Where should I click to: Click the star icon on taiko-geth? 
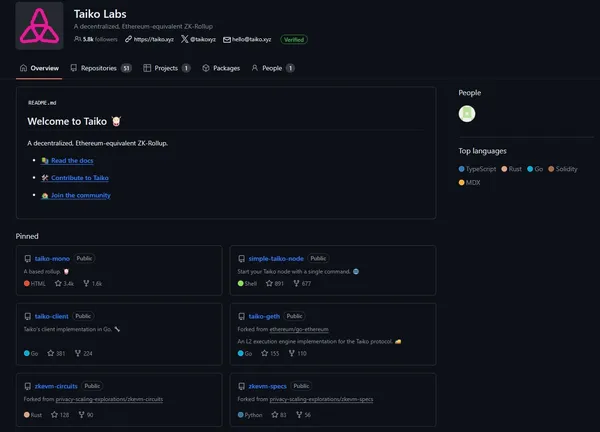tap(264, 353)
